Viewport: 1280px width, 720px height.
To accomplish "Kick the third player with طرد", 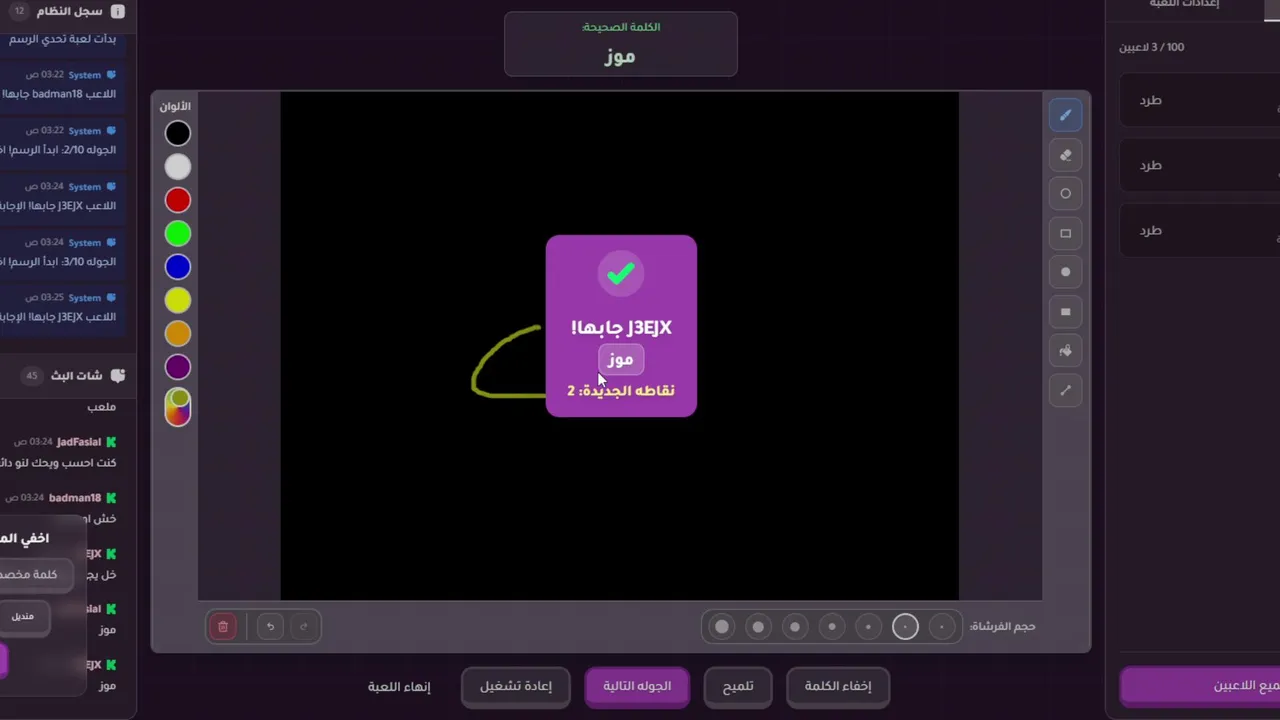I will coord(1151,231).
